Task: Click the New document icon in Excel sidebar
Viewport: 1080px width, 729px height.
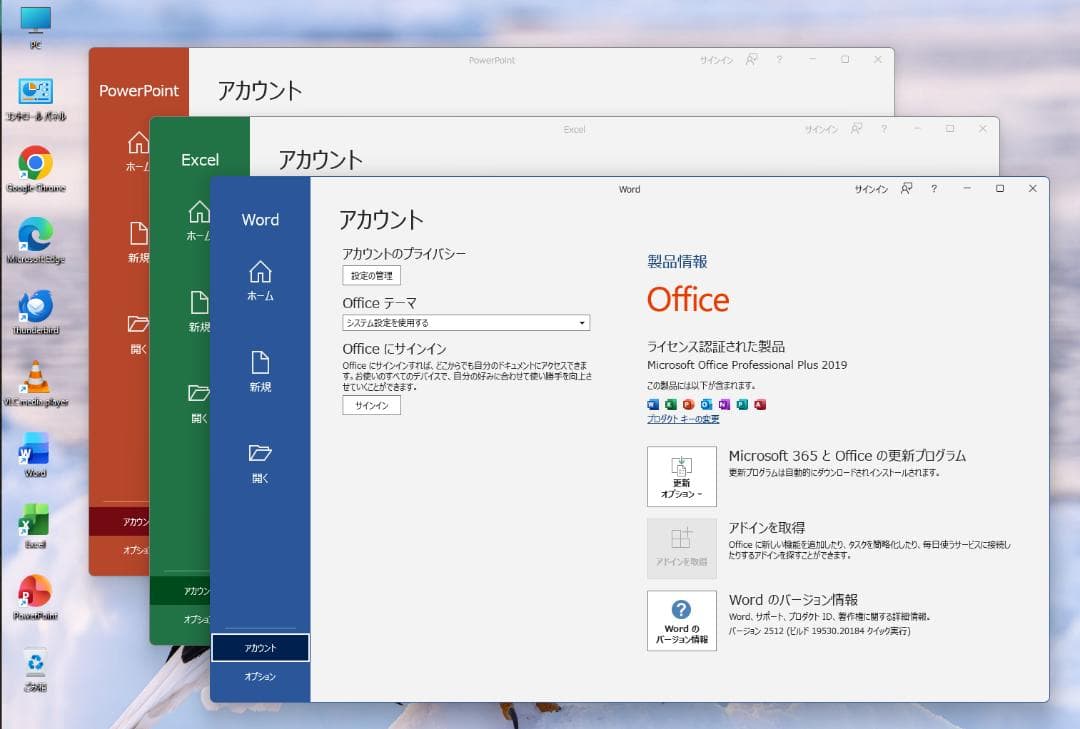Action: pos(198,302)
